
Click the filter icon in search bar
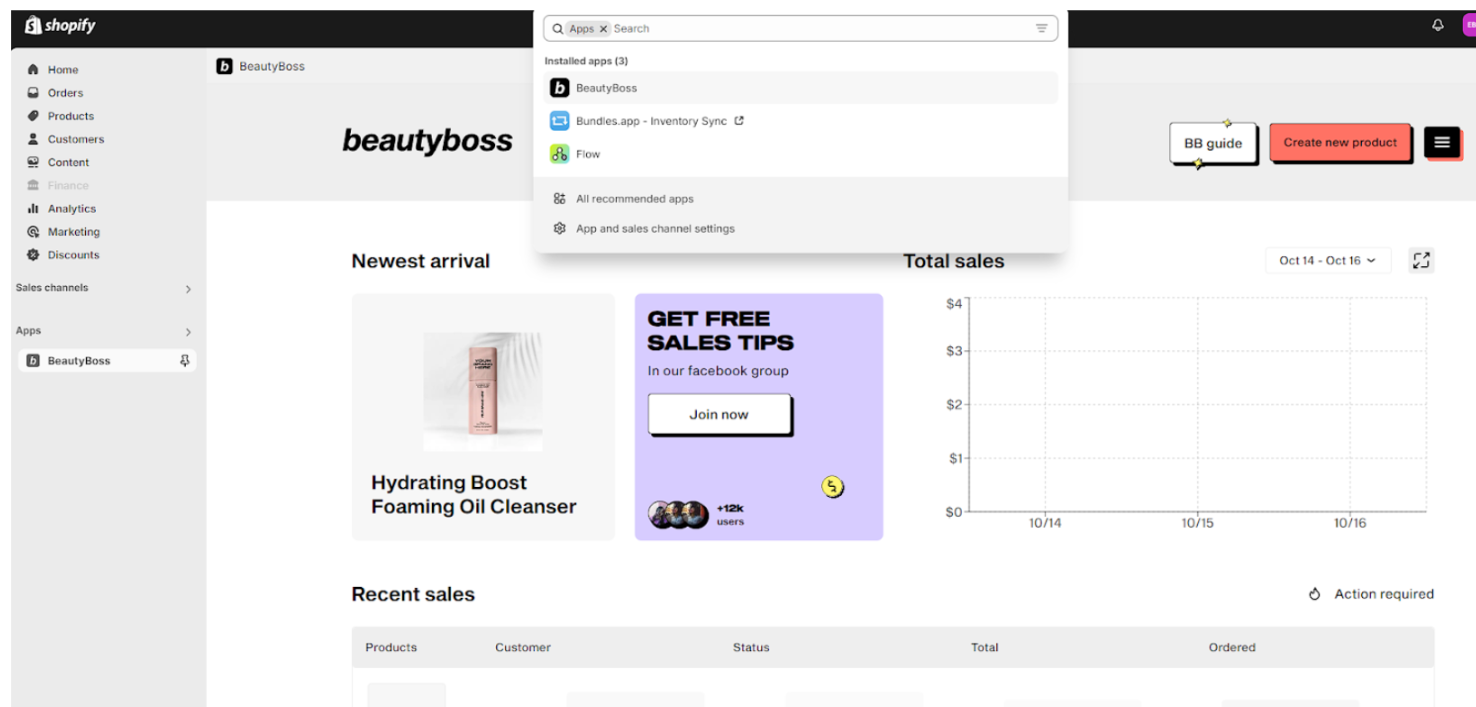coord(1041,29)
